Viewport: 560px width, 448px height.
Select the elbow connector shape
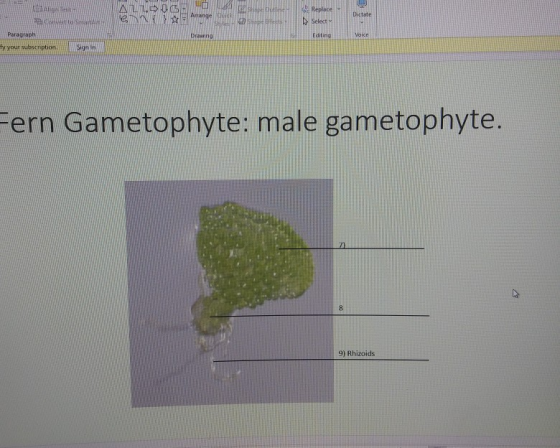(x=134, y=9)
